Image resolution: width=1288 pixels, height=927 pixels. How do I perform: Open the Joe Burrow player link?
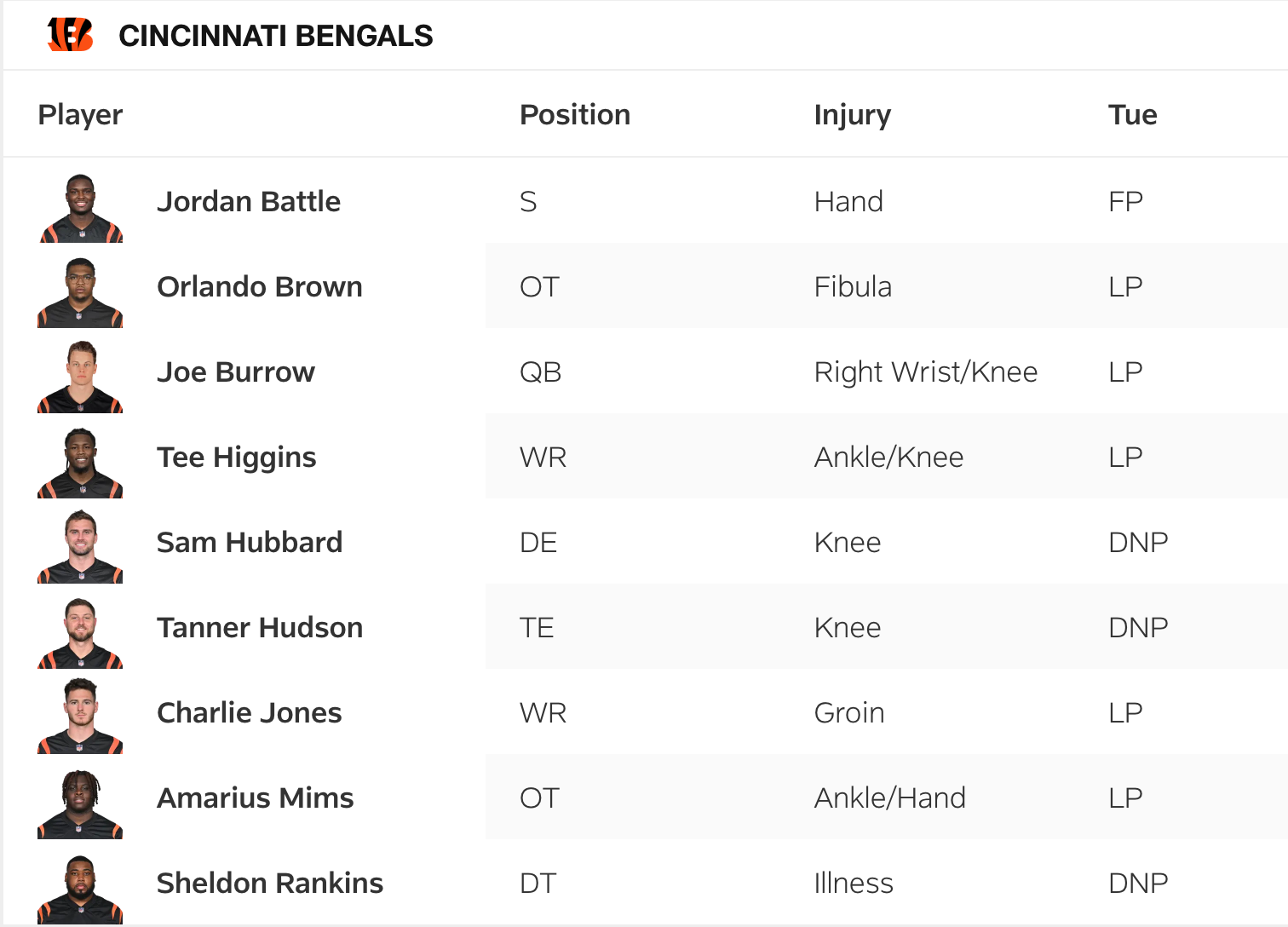[236, 372]
